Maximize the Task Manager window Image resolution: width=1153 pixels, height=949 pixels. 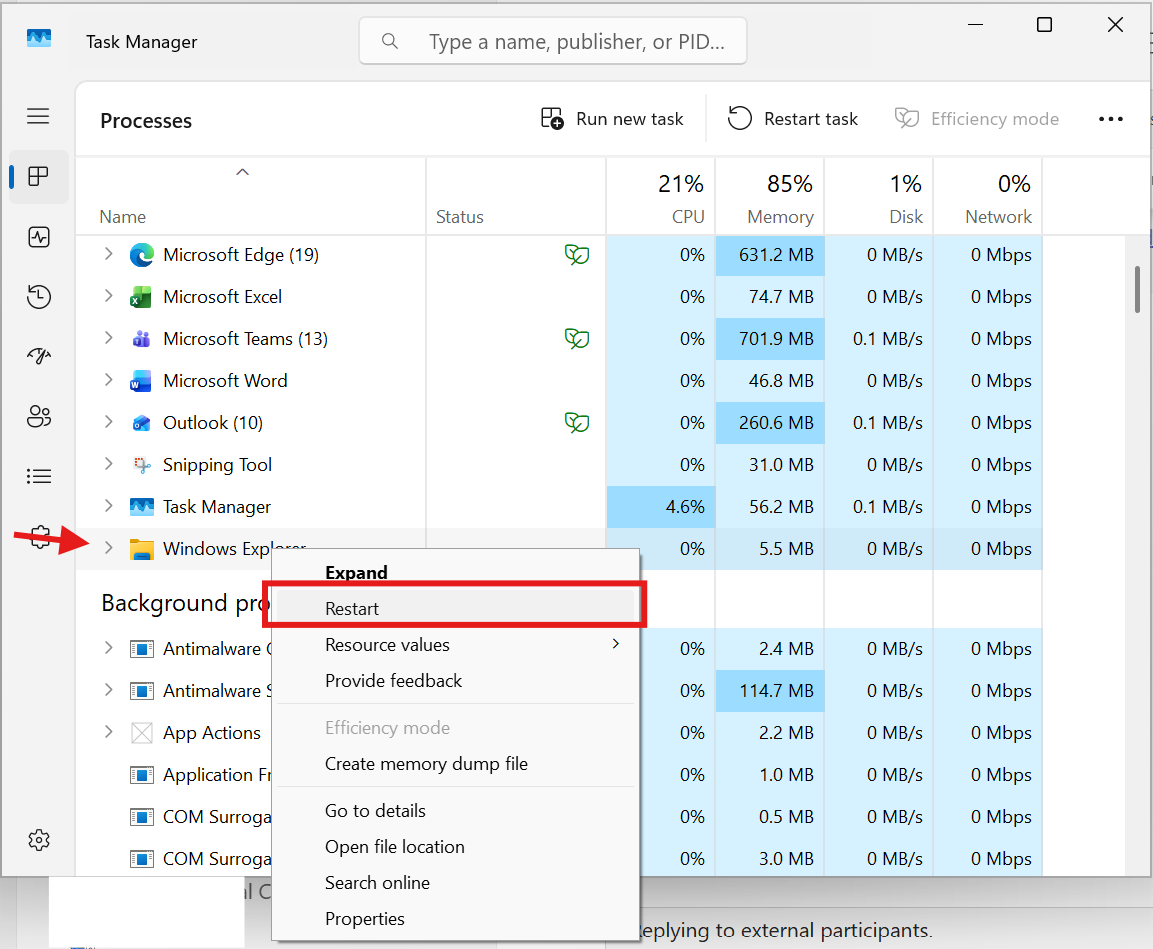click(1044, 24)
